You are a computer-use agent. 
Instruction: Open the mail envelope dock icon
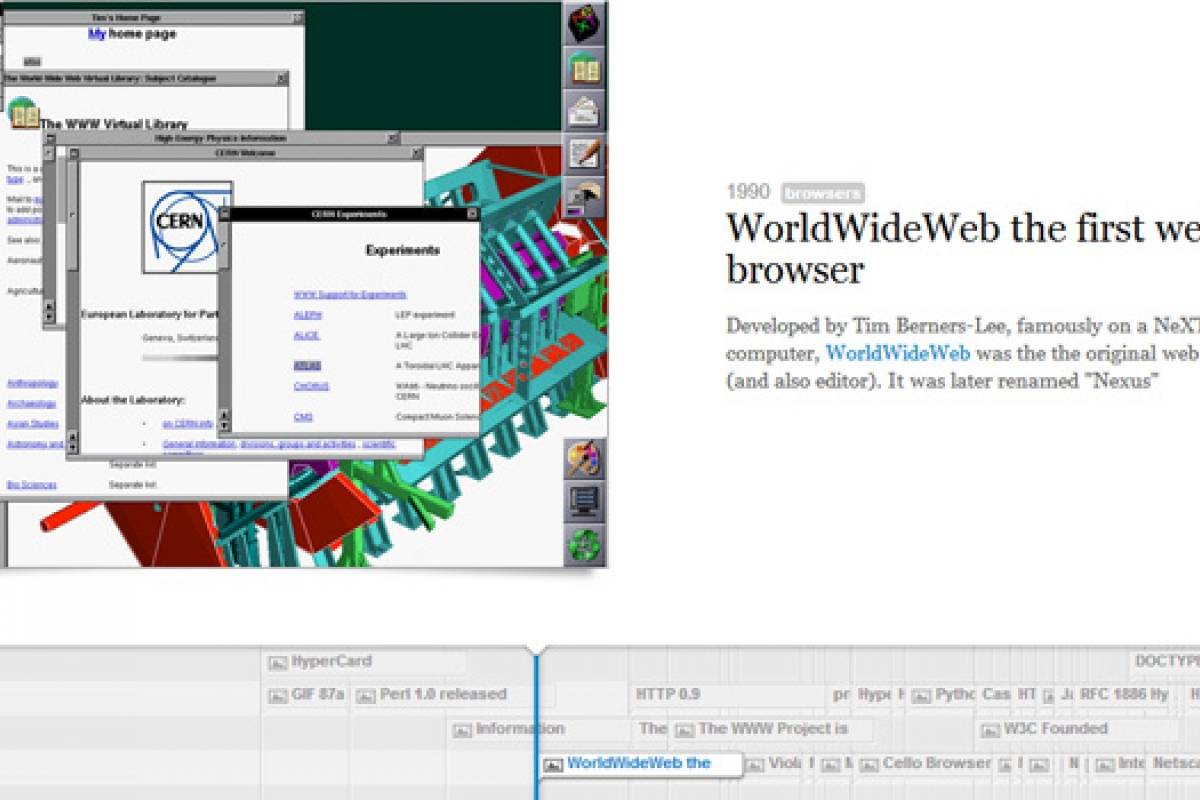pyautogui.click(x=584, y=111)
